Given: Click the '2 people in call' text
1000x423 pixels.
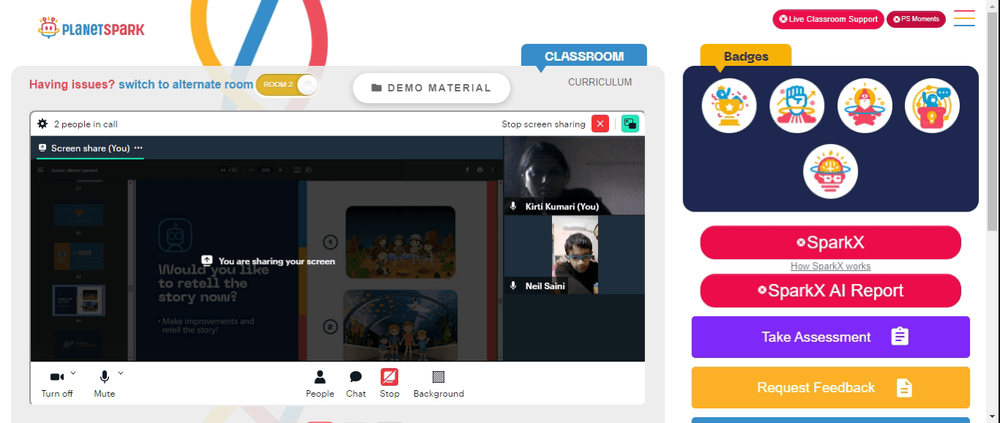Looking at the screenshot, I should pyautogui.click(x=85, y=124).
